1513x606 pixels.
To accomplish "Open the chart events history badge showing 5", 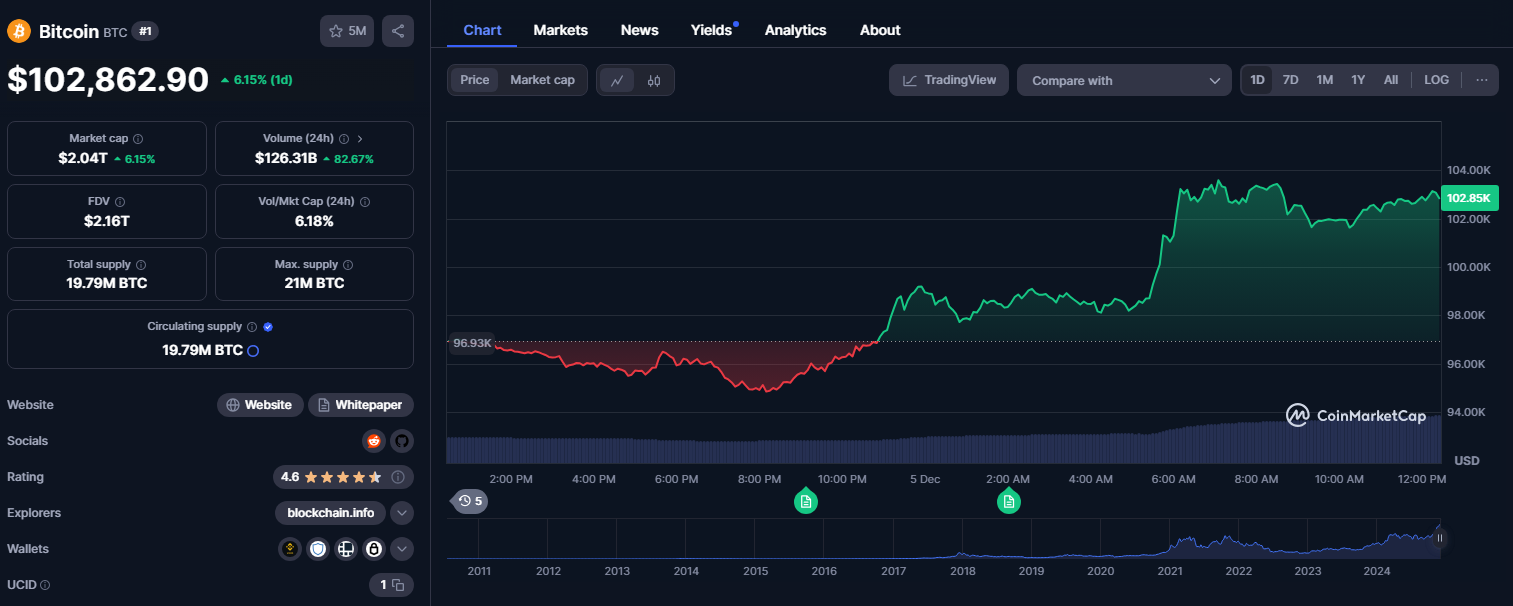I will [x=470, y=501].
